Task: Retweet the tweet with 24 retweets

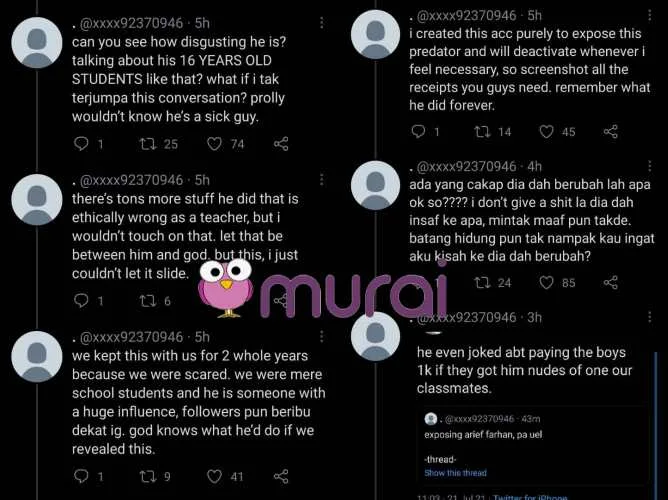Action: [x=482, y=283]
